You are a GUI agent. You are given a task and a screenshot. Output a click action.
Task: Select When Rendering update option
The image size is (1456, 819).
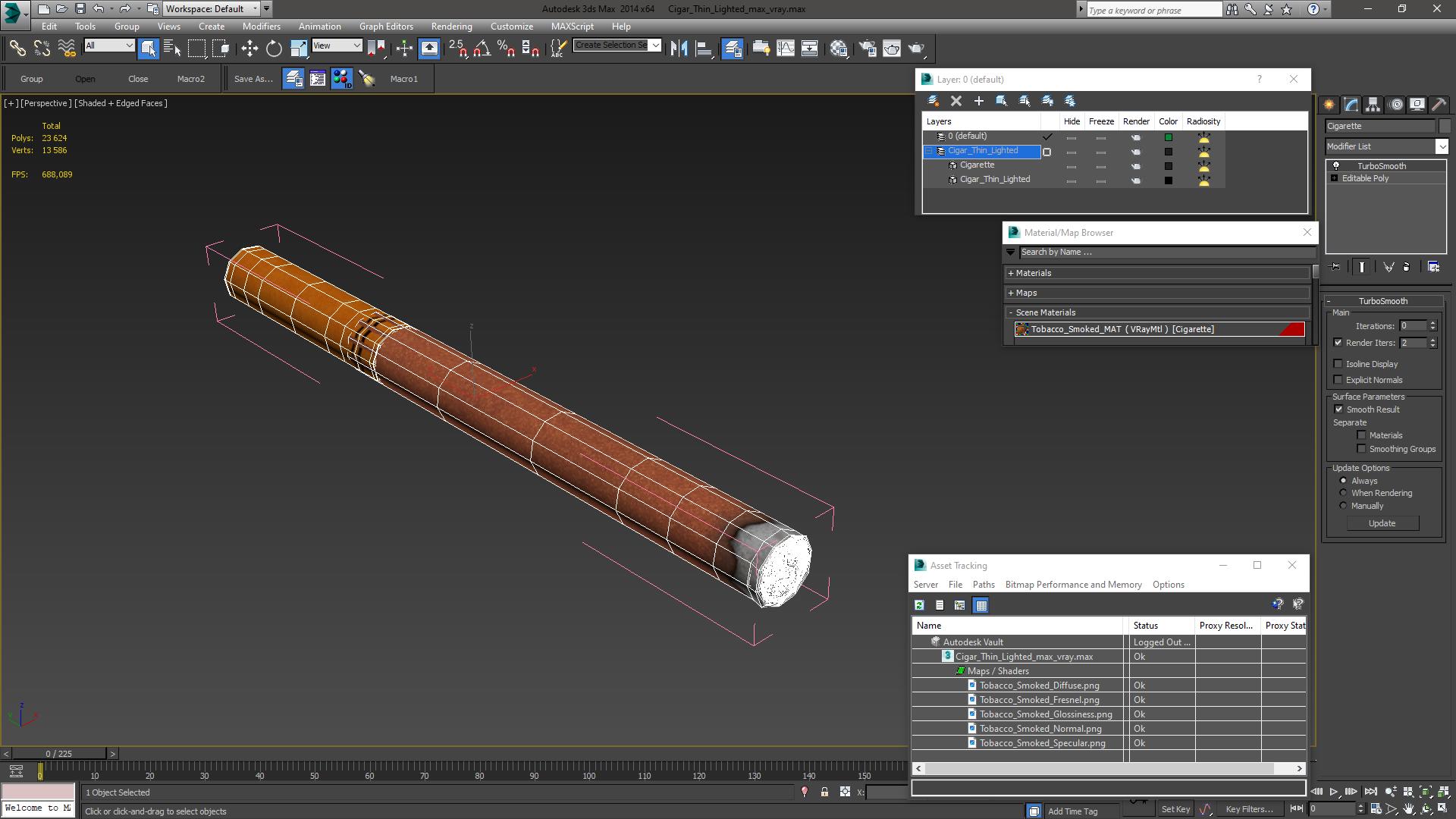click(x=1343, y=493)
